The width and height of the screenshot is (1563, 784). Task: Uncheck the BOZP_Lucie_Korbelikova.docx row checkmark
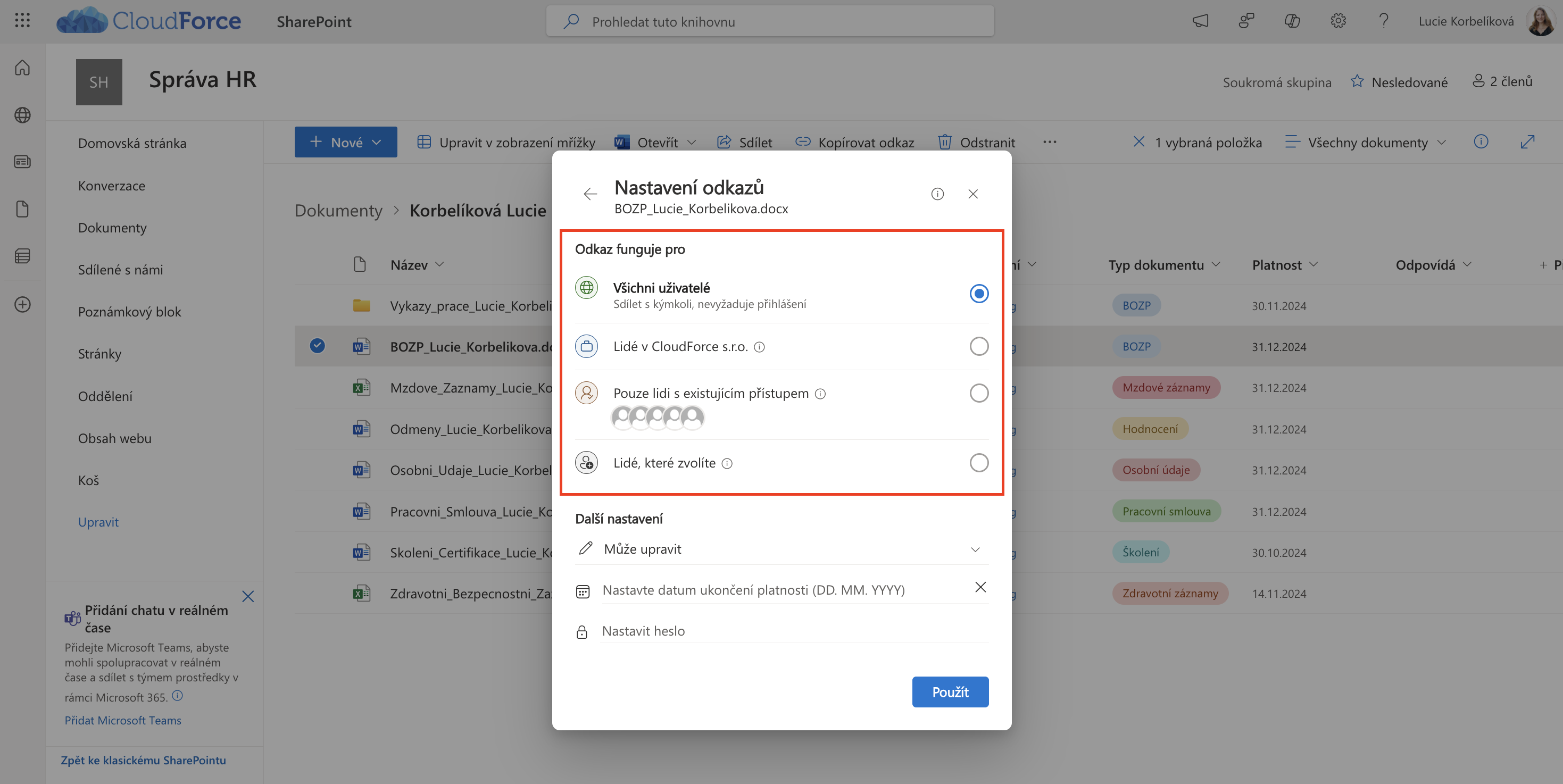[x=317, y=346]
